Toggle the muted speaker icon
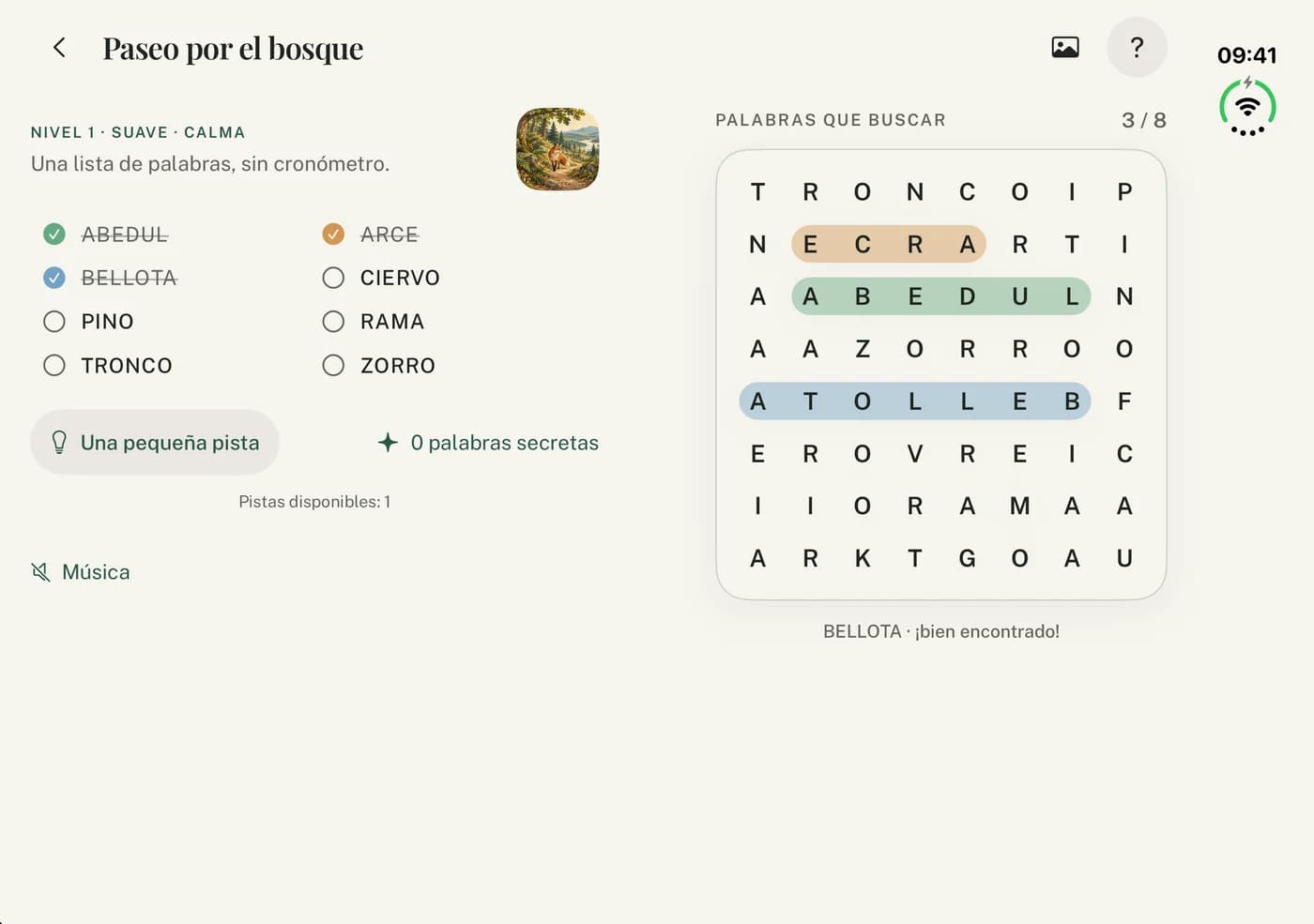Screen dimensions: 1314x924 (x=40, y=572)
